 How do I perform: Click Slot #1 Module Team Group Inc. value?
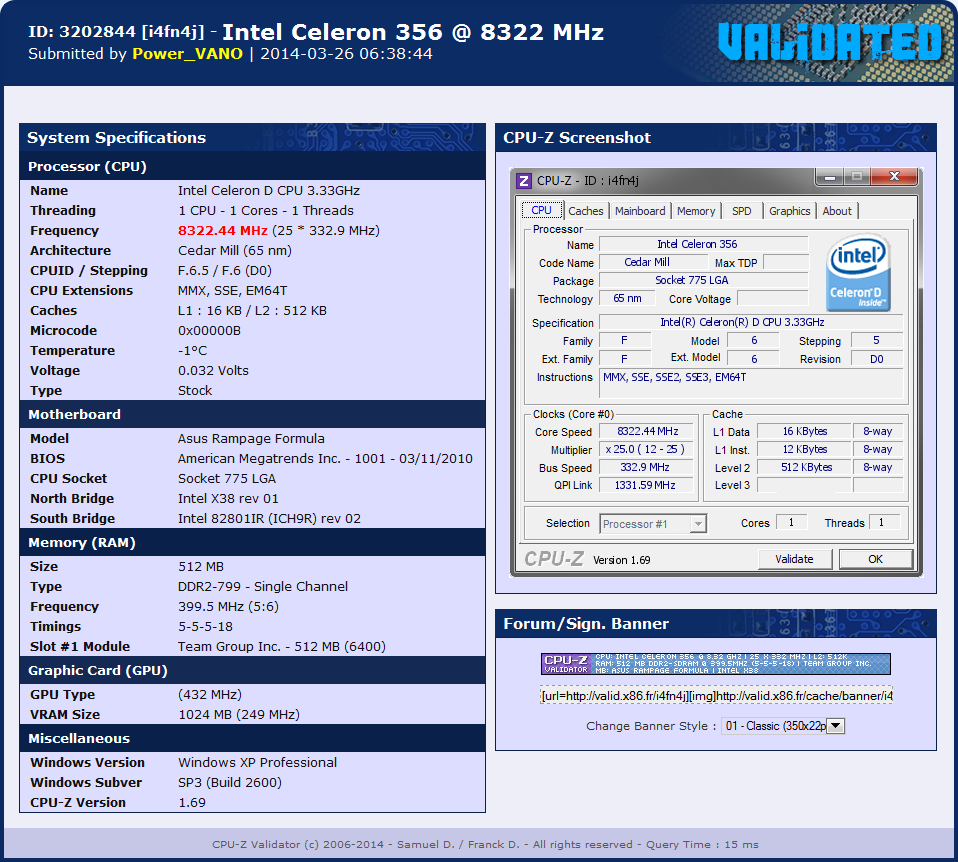(282, 646)
